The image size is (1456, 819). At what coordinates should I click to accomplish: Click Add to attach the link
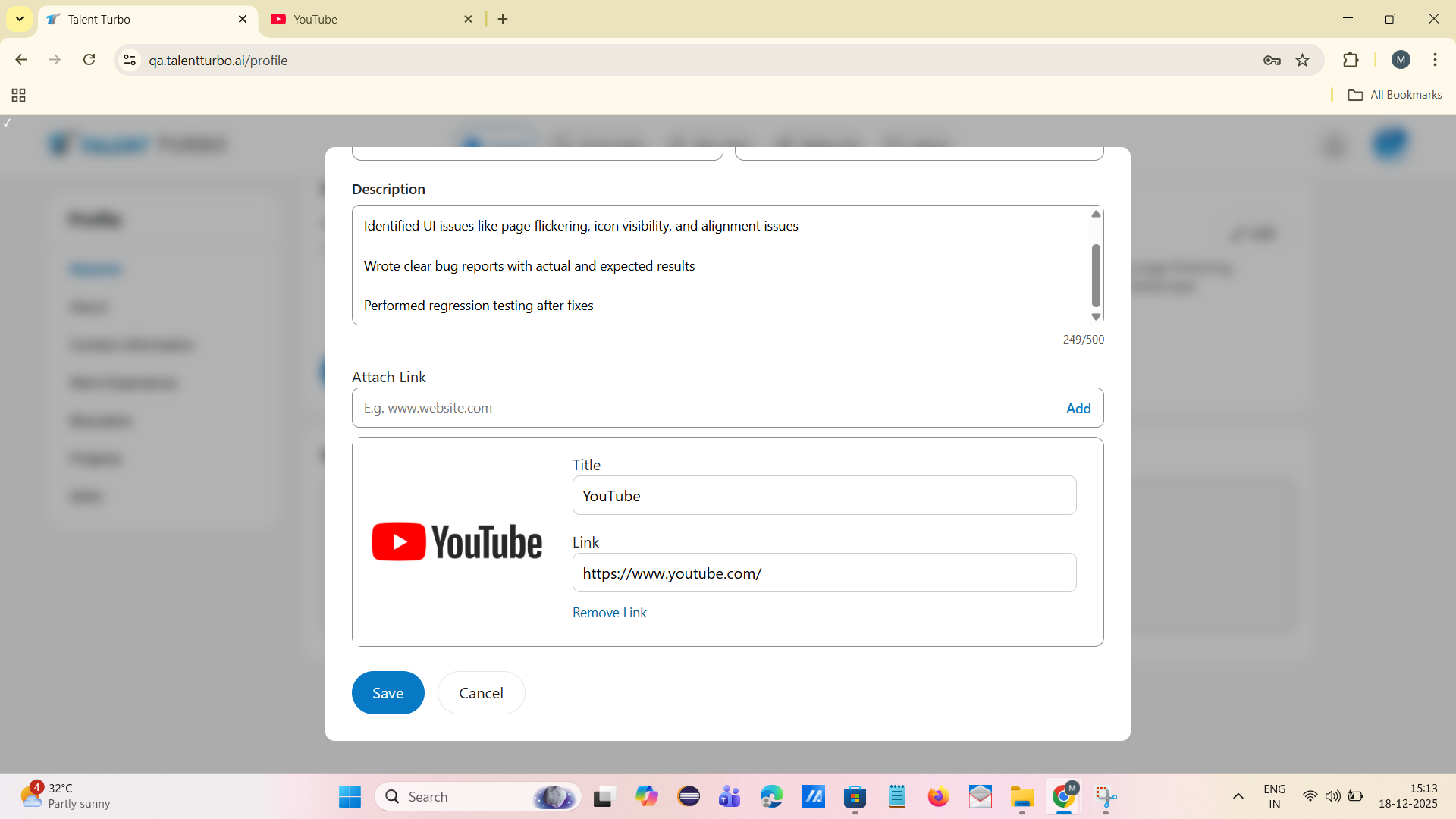tap(1078, 408)
